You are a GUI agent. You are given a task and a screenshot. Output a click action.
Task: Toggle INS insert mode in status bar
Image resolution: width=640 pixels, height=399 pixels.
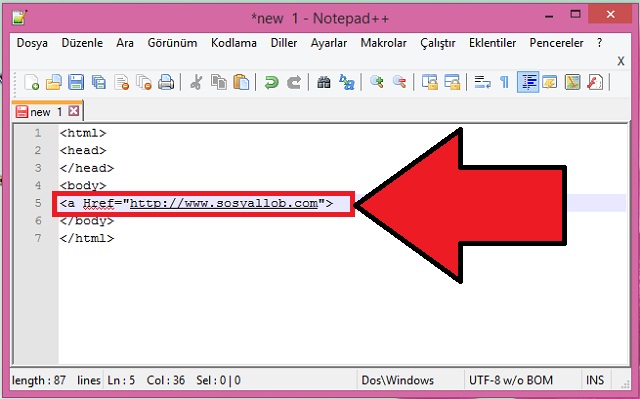[595, 380]
